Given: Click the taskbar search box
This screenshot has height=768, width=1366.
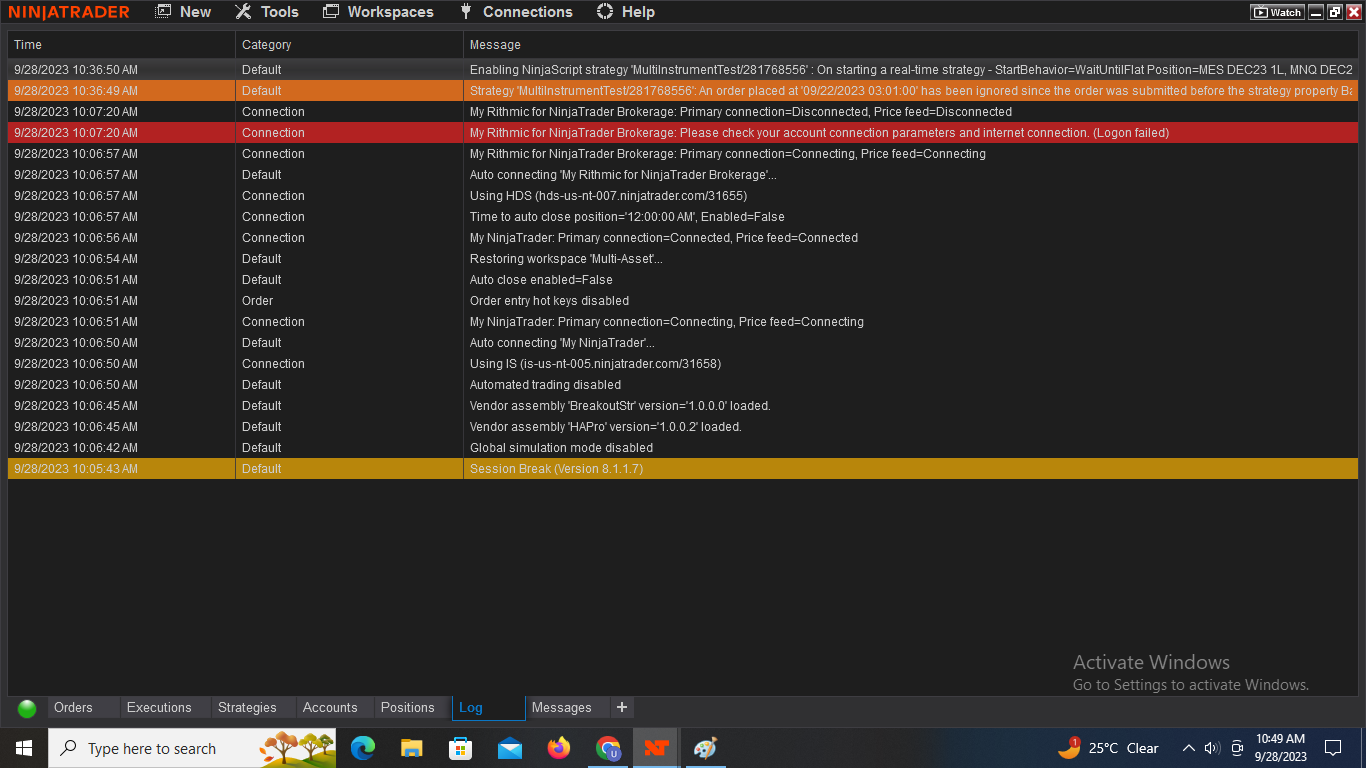Looking at the screenshot, I should 192,748.
